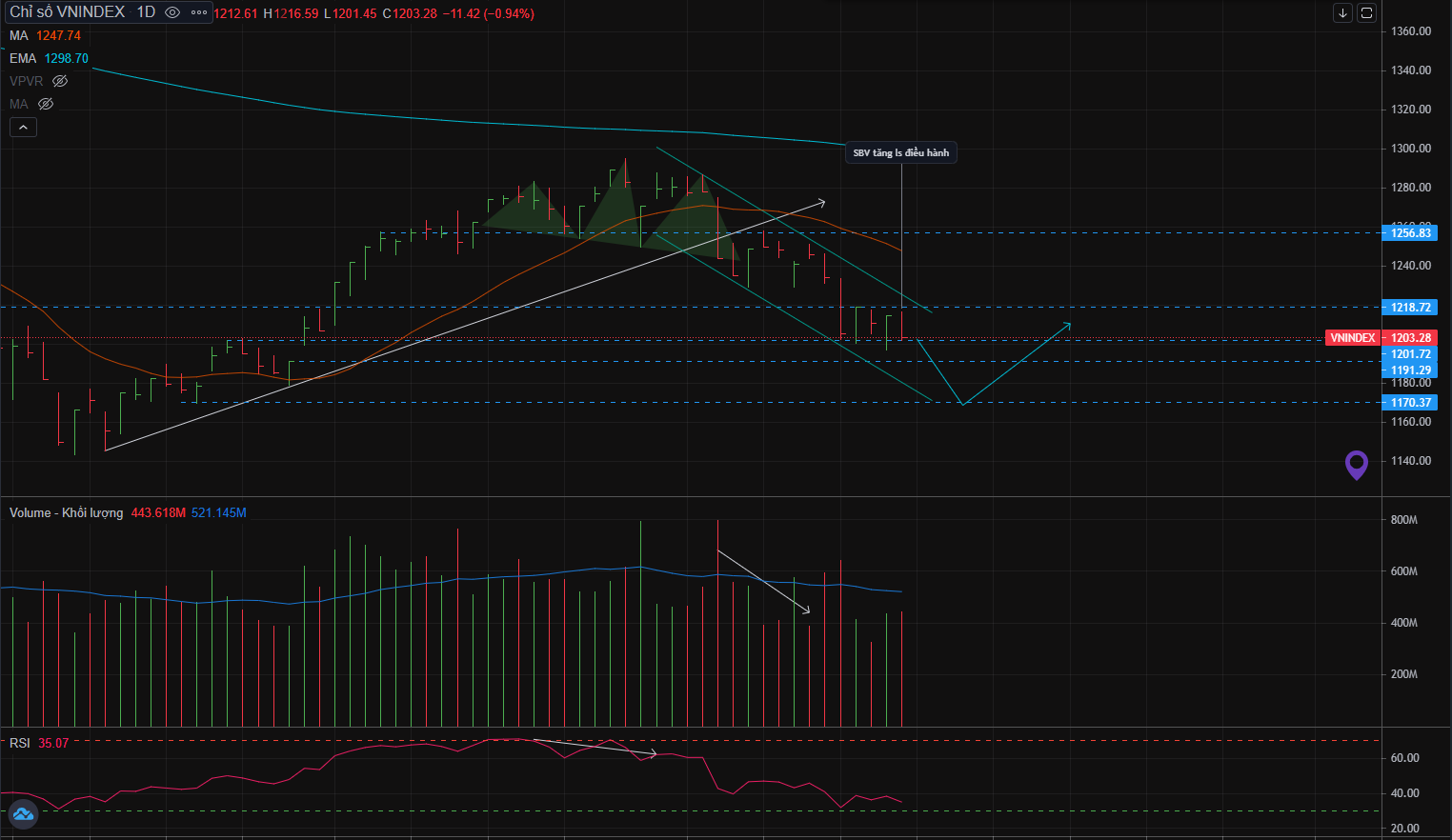The image size is (1452, 840).
Task: Click the TradingView cloud logo icon
Action: [x=23, y=814]
